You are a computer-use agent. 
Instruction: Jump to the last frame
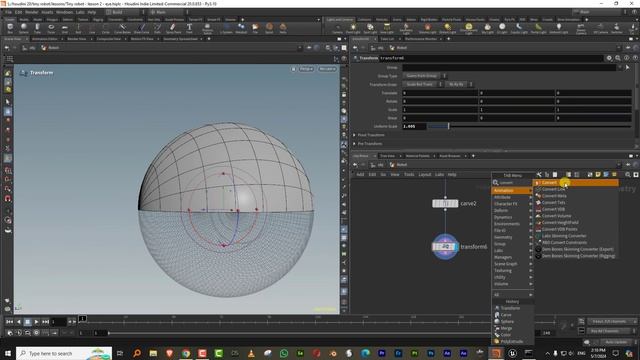(x=46, y=322)
